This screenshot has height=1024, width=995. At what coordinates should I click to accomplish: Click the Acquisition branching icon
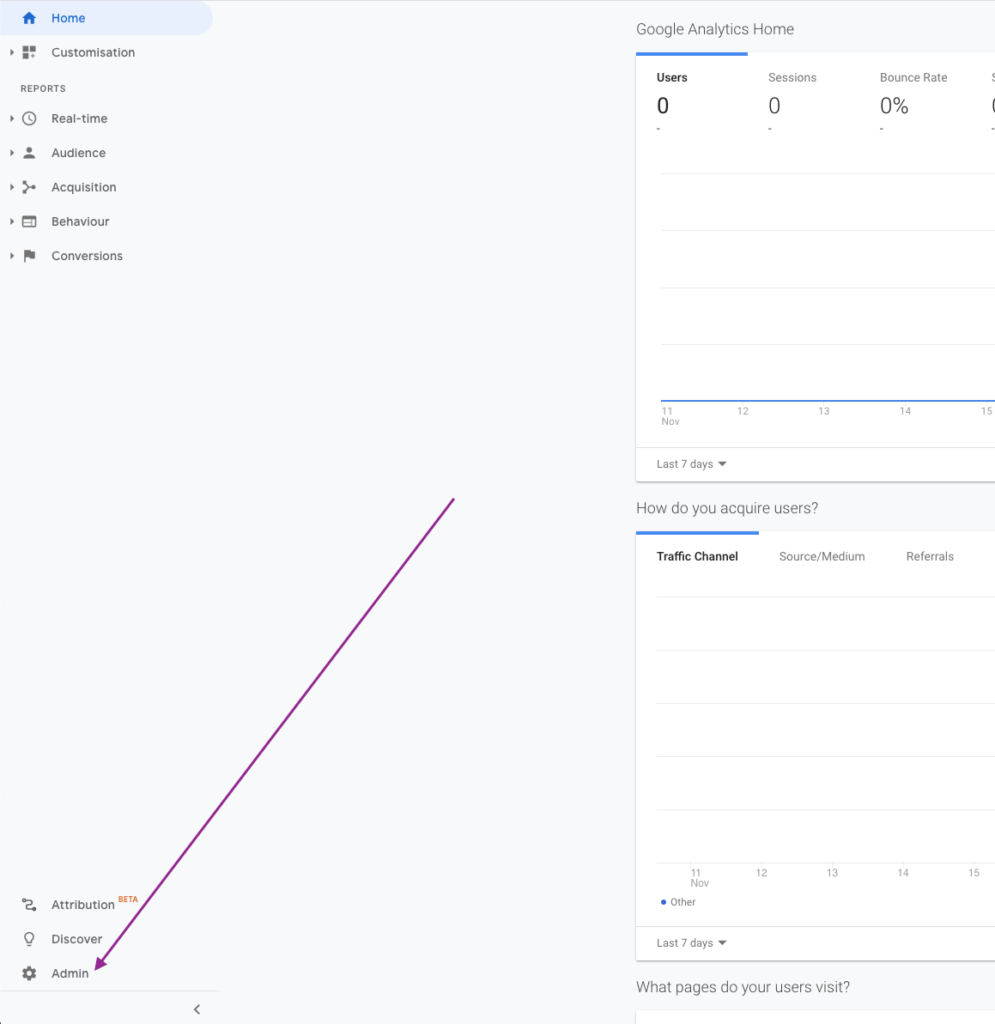tap(29, 187)
